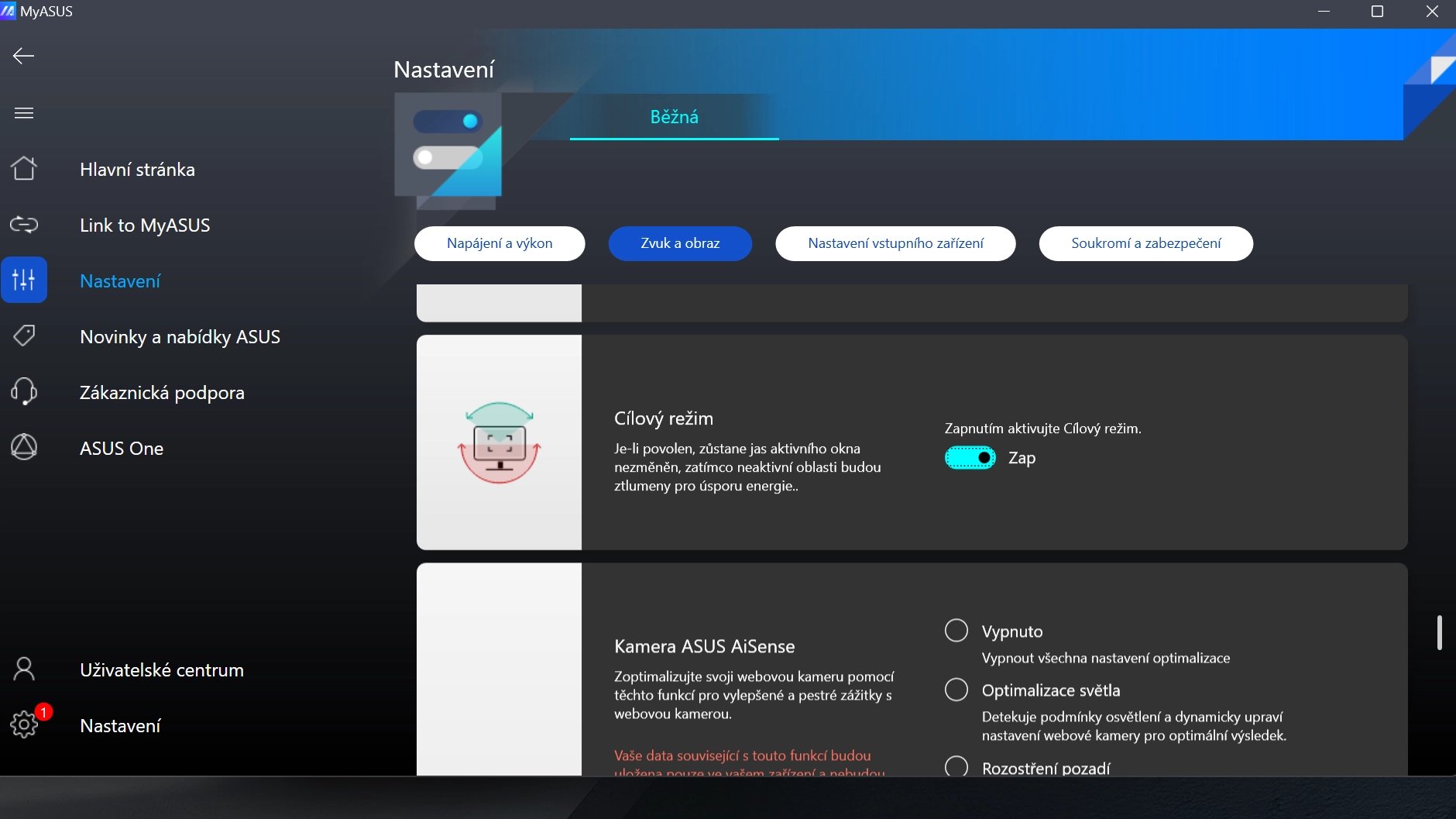This screenshot has height=819, width=1456.
Task: Click the Zákaznická podpora headset icon
Action: (24, 391)
